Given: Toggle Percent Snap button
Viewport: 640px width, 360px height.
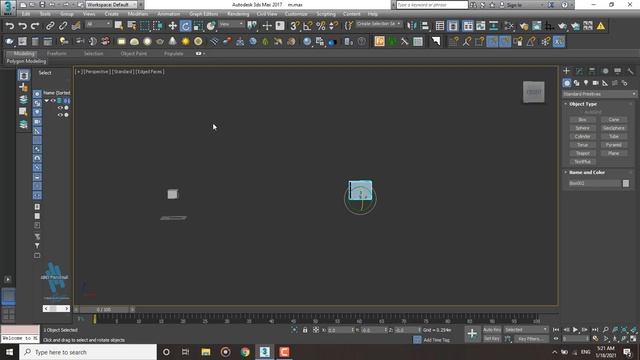Looking at the screenshot, I should tap(321, 26).
